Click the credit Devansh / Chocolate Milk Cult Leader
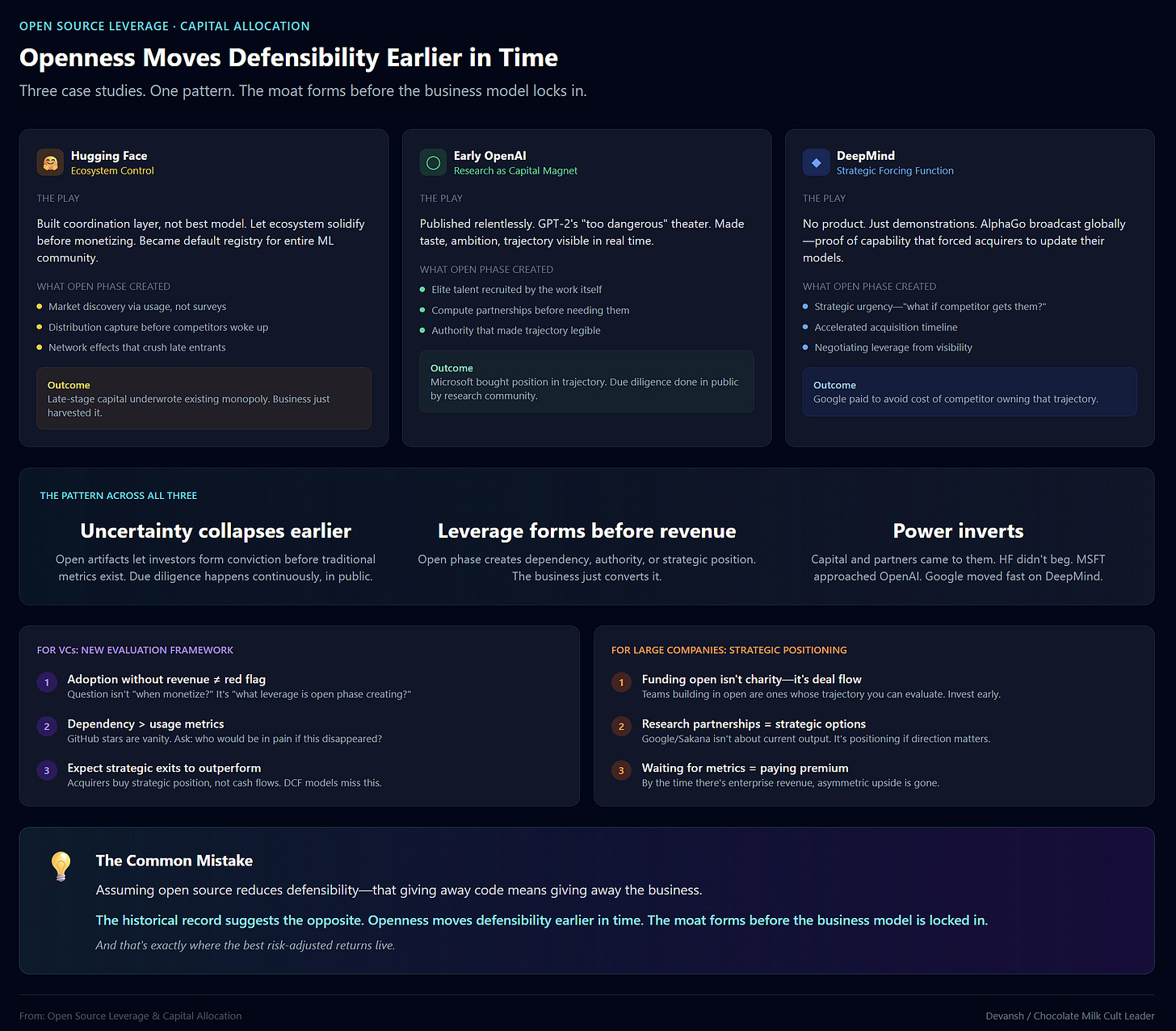This screenshot has width=1176, height=1031. (x=1070, y=1016)
